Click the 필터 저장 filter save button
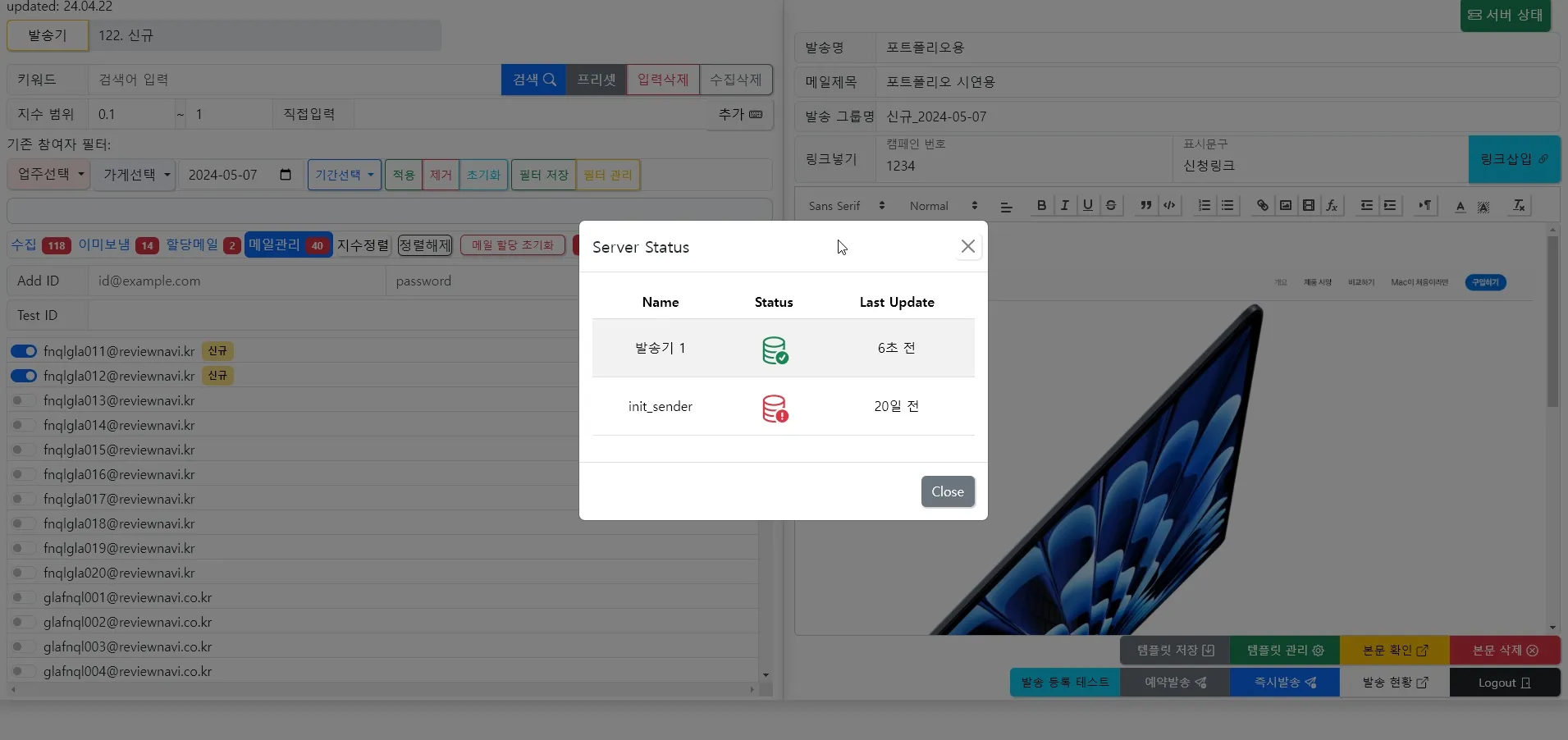Screen dimensions: 1568x740 (544, 175)
